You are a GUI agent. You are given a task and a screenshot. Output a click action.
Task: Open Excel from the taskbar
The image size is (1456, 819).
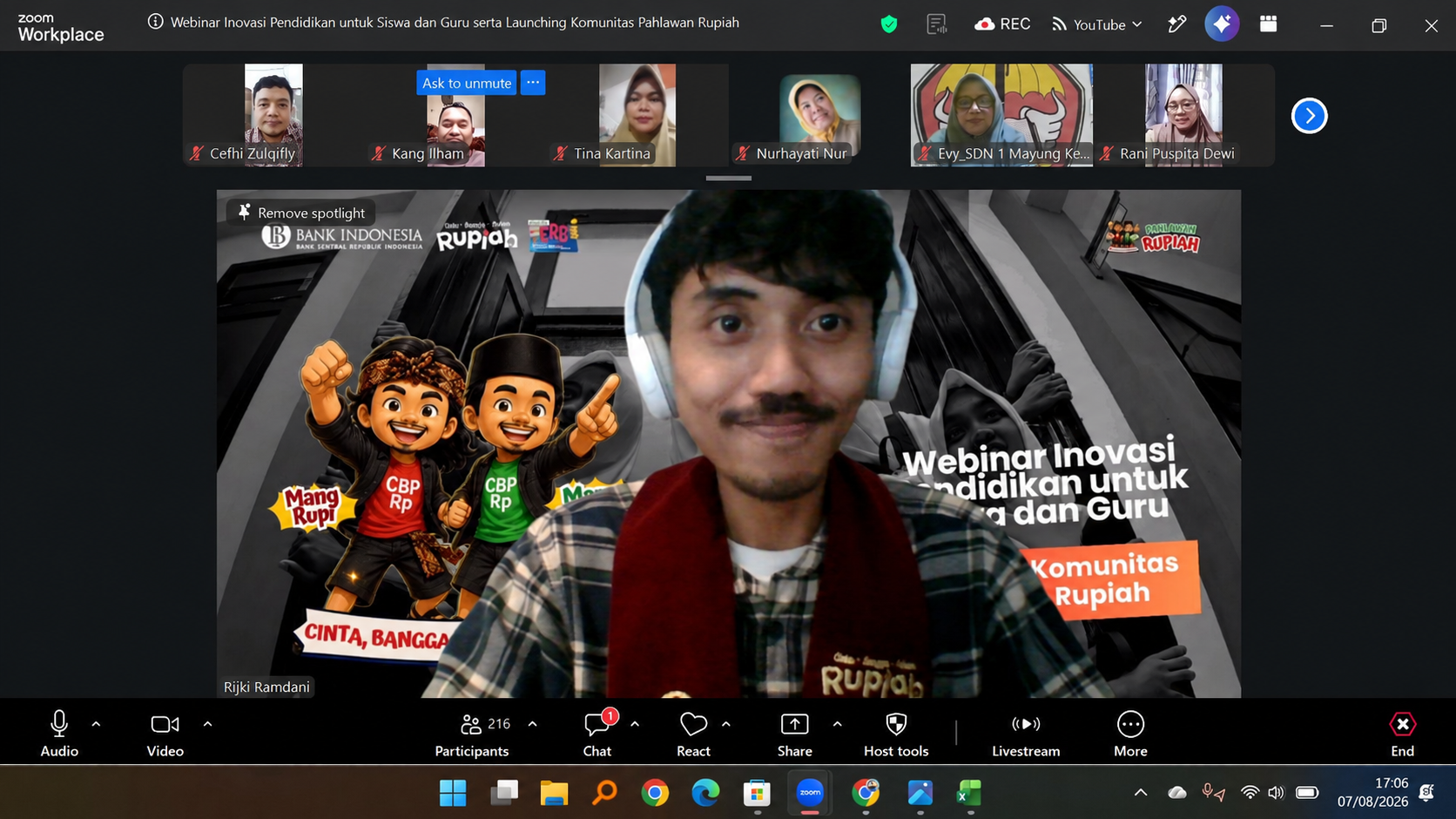970,793
